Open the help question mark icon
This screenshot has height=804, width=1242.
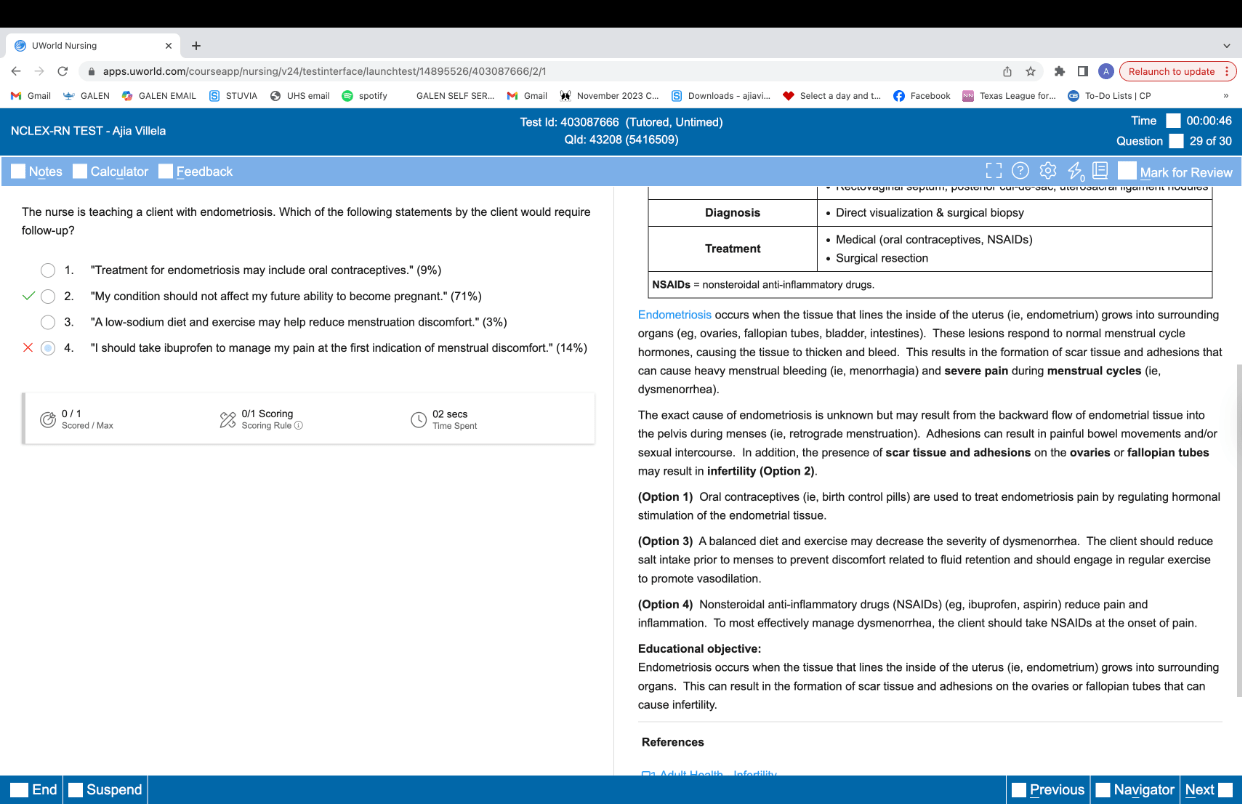1021,171
